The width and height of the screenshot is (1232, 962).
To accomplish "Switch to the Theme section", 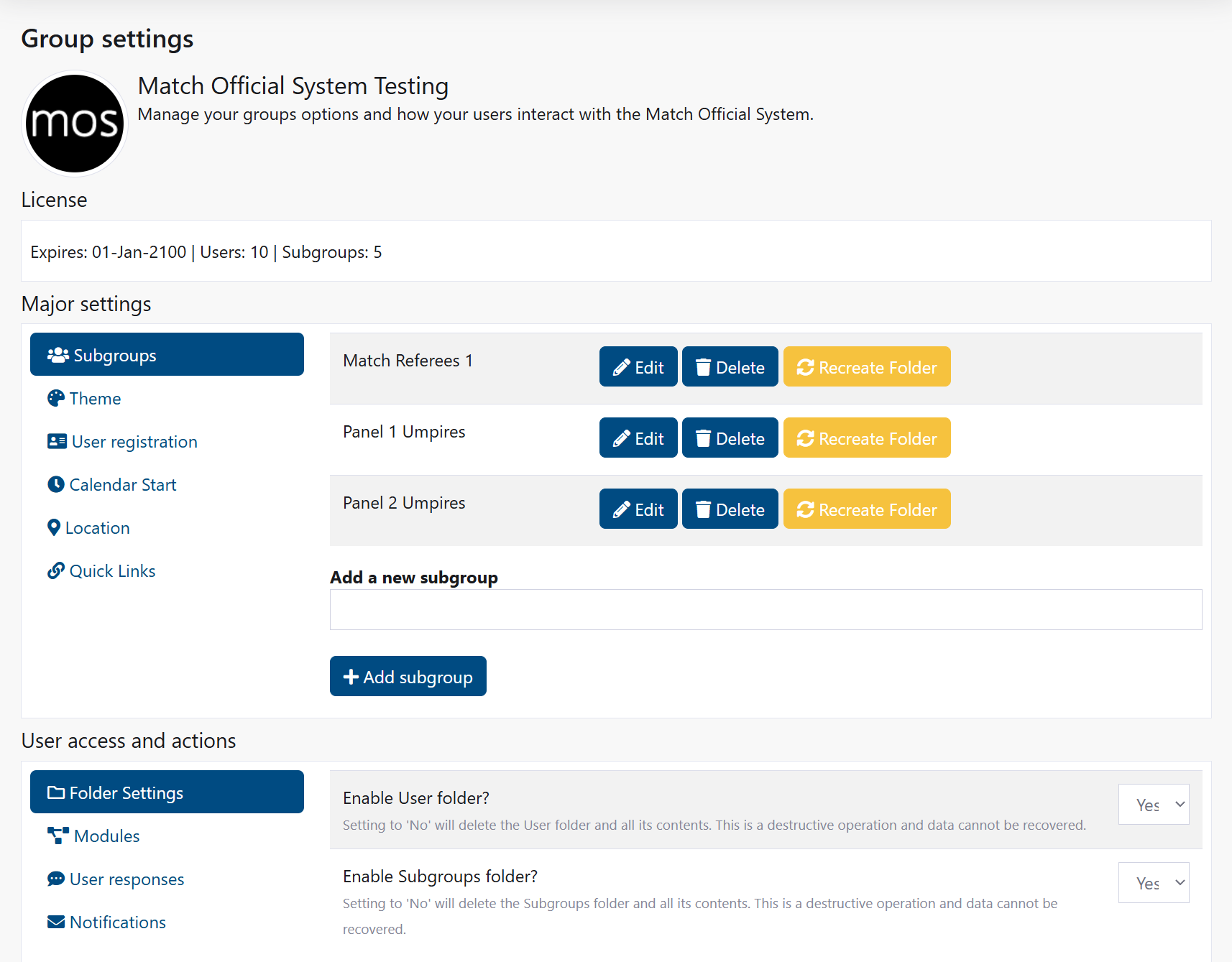I will pyautogui.click(x=95, y=398).
